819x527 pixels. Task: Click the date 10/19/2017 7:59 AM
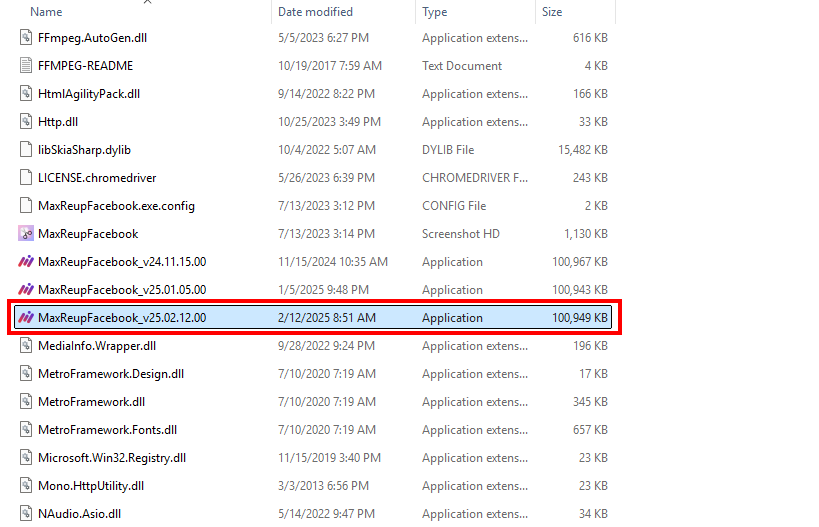pos(330,66)
